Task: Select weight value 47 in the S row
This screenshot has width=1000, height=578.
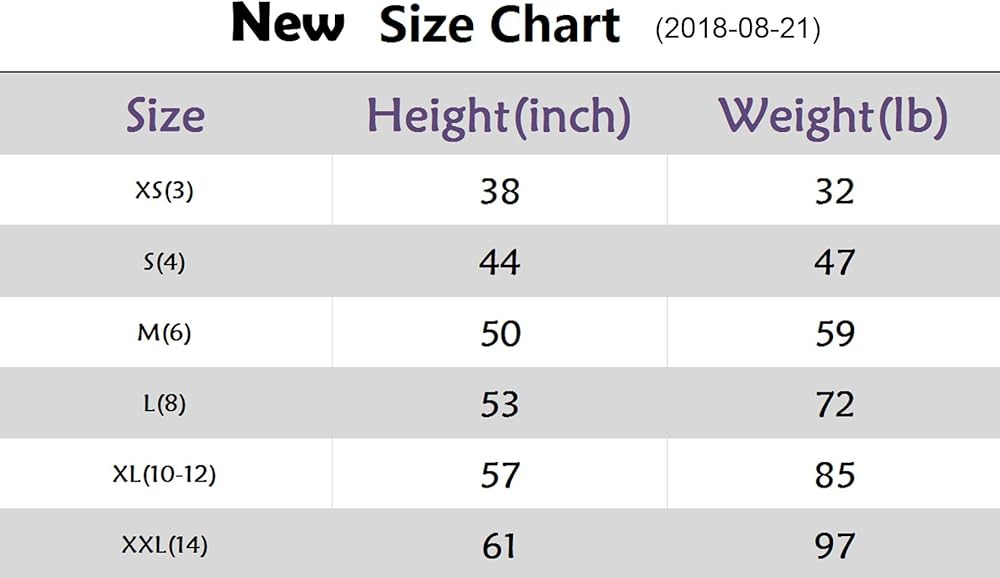Action: pos(834,262)
